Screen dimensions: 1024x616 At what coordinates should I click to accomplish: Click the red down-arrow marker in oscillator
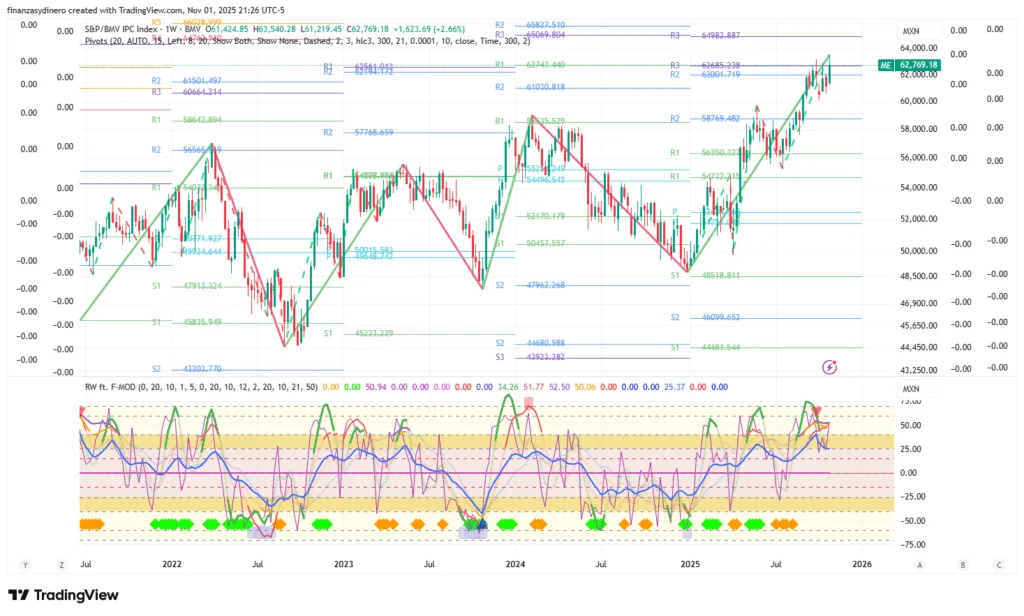coord(817,411)
